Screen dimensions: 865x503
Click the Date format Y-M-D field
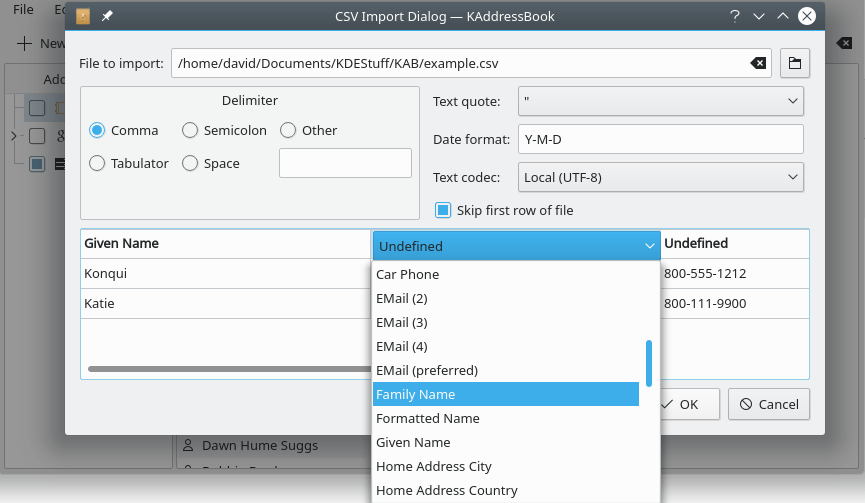pos(660,139)
